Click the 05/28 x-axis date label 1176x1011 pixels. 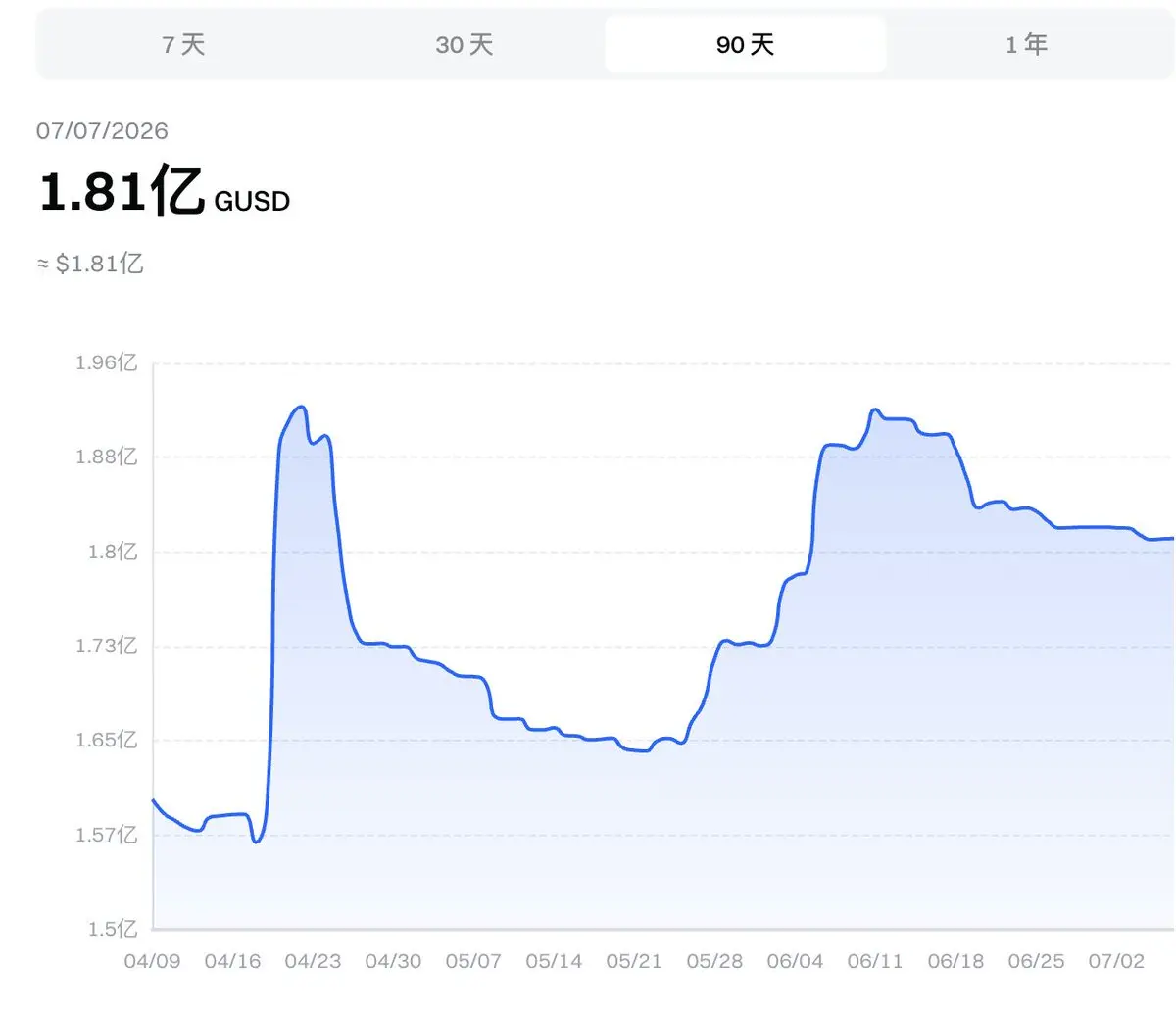714,961
